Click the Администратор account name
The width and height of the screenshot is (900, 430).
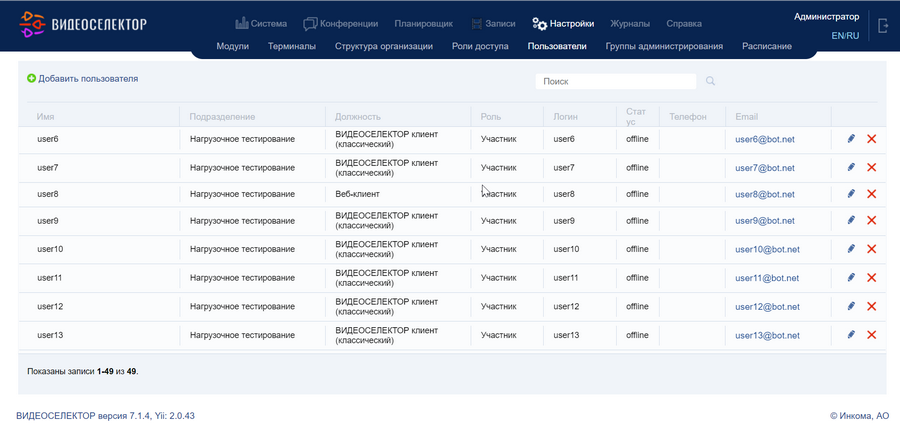click(827, 17)
